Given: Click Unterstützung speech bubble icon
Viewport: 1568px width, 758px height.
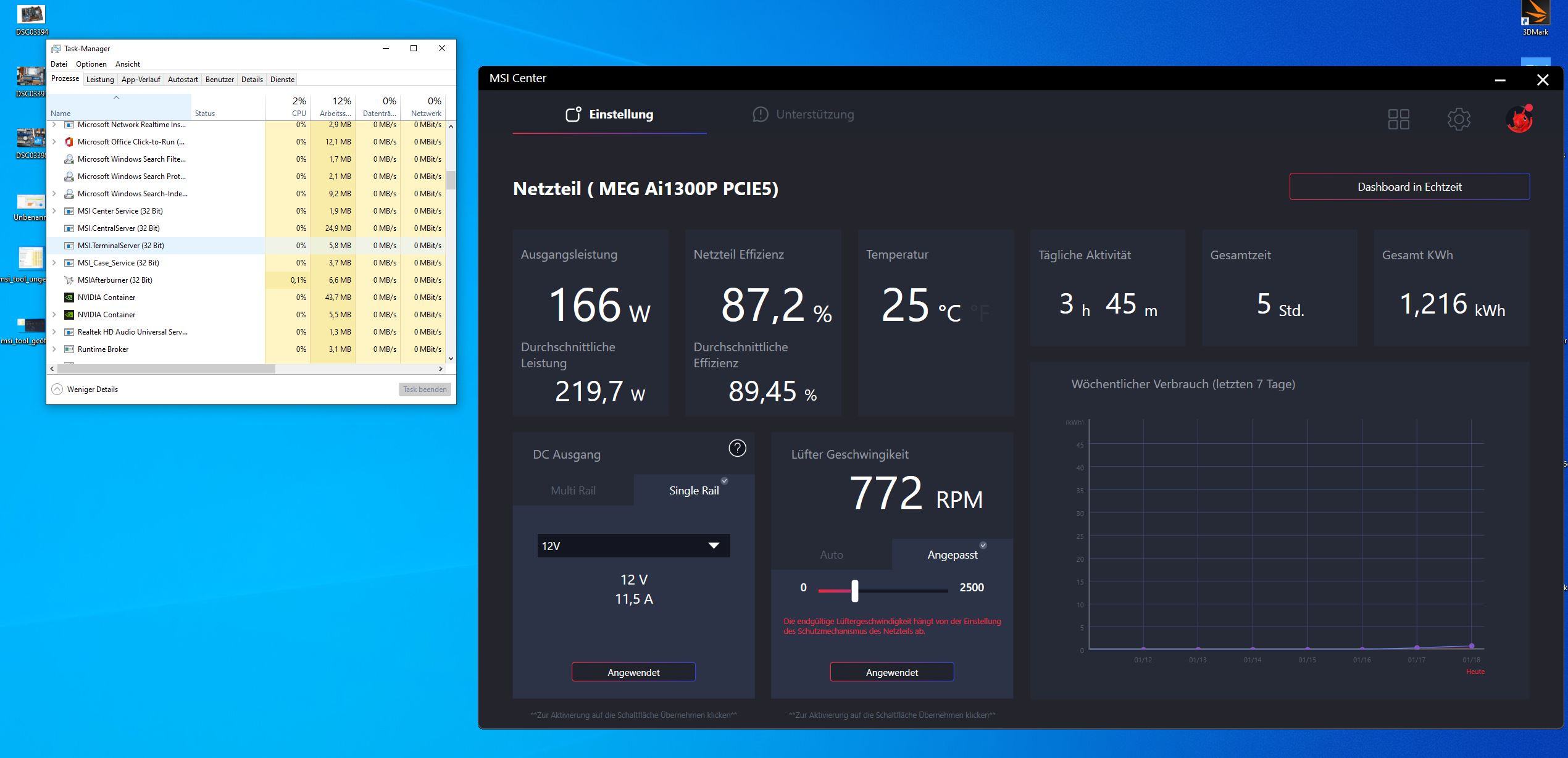Looking at the screenshot, I should (760, 114).
